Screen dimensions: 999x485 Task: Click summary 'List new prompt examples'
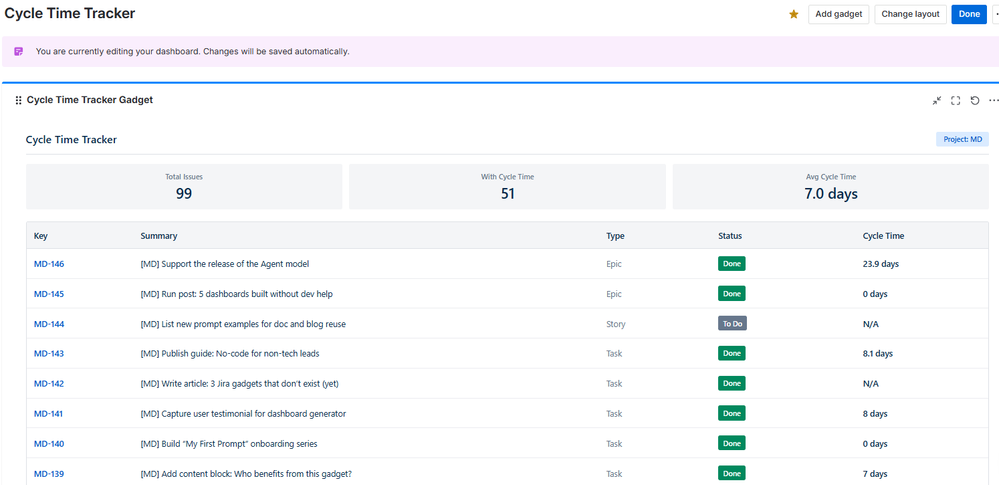[x=243, y=324]
